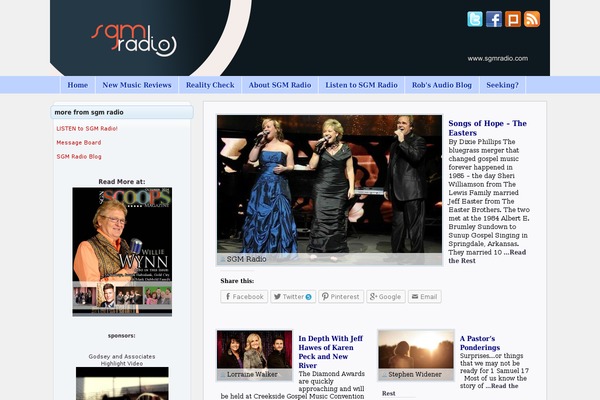Share the article on Facebook

[244, 297]
